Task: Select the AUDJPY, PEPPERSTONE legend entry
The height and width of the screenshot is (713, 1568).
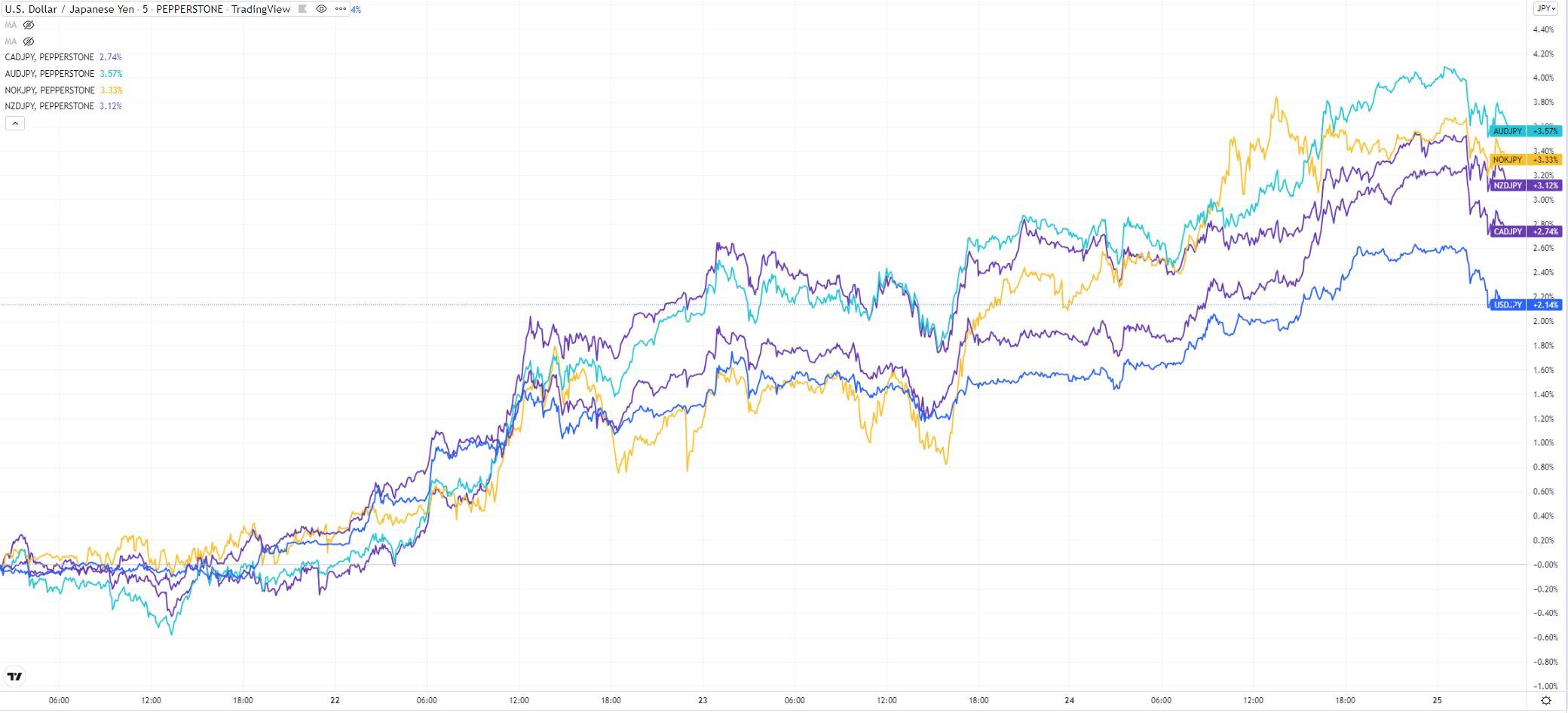Action: 50,74
